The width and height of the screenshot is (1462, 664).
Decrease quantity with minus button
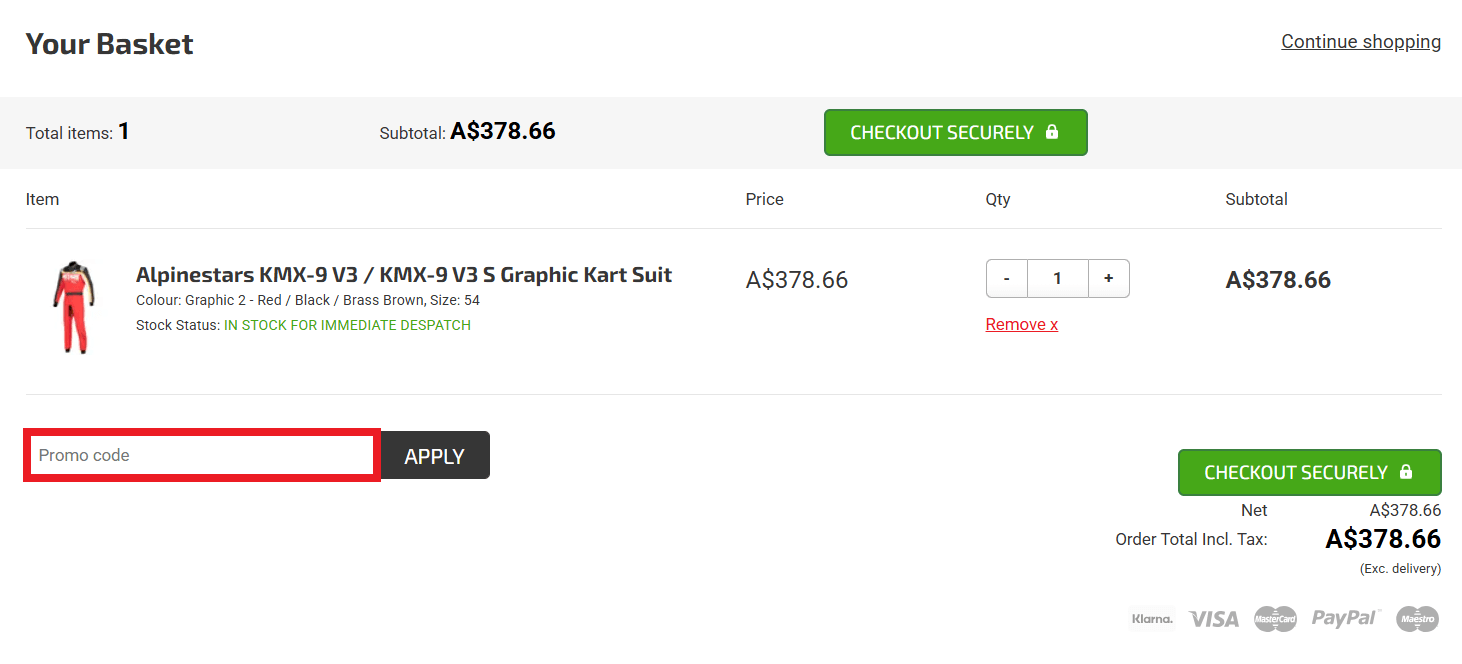click(1007, 279)
